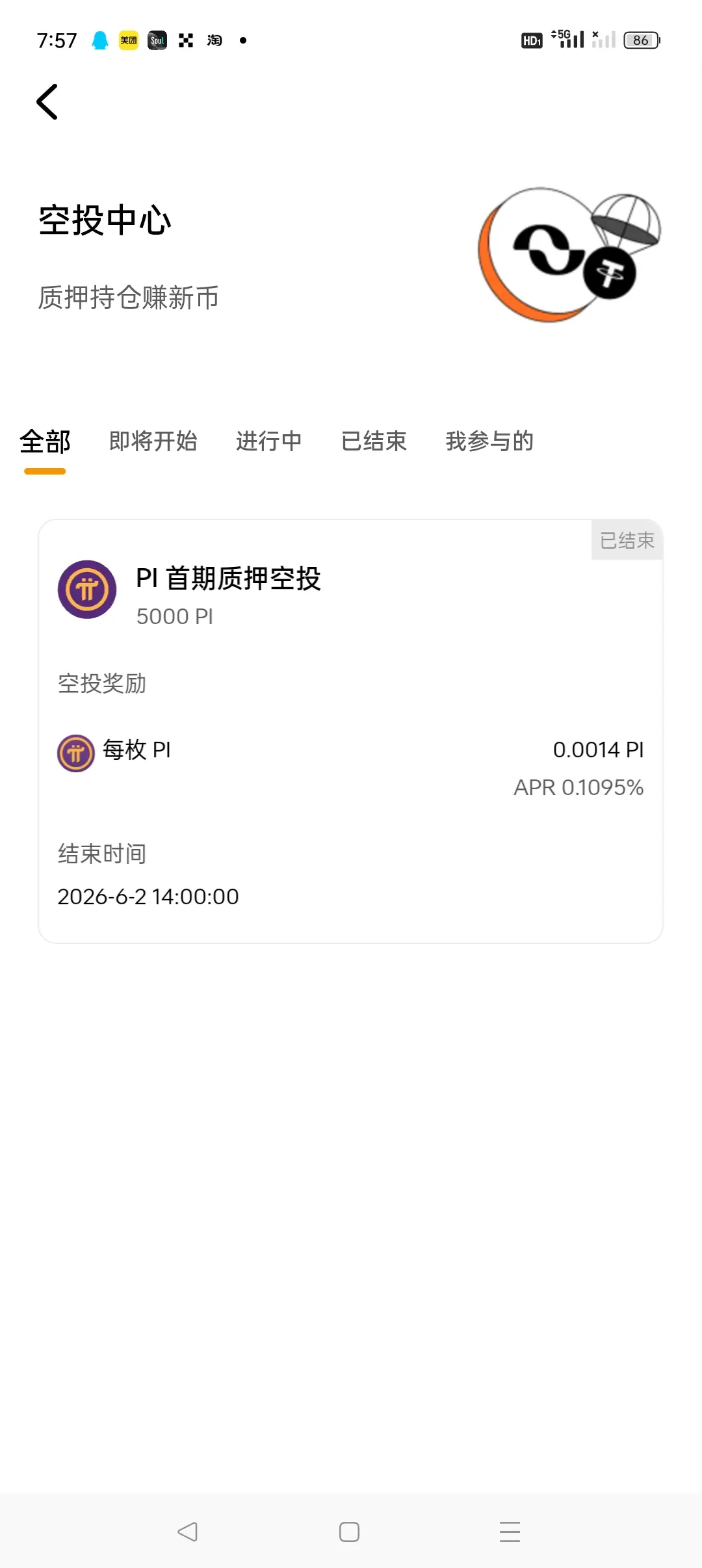Tap the end time 2026-6-2 14:00:00
Viewport: 702px width, 1568px height.
[x=148, y=897]
